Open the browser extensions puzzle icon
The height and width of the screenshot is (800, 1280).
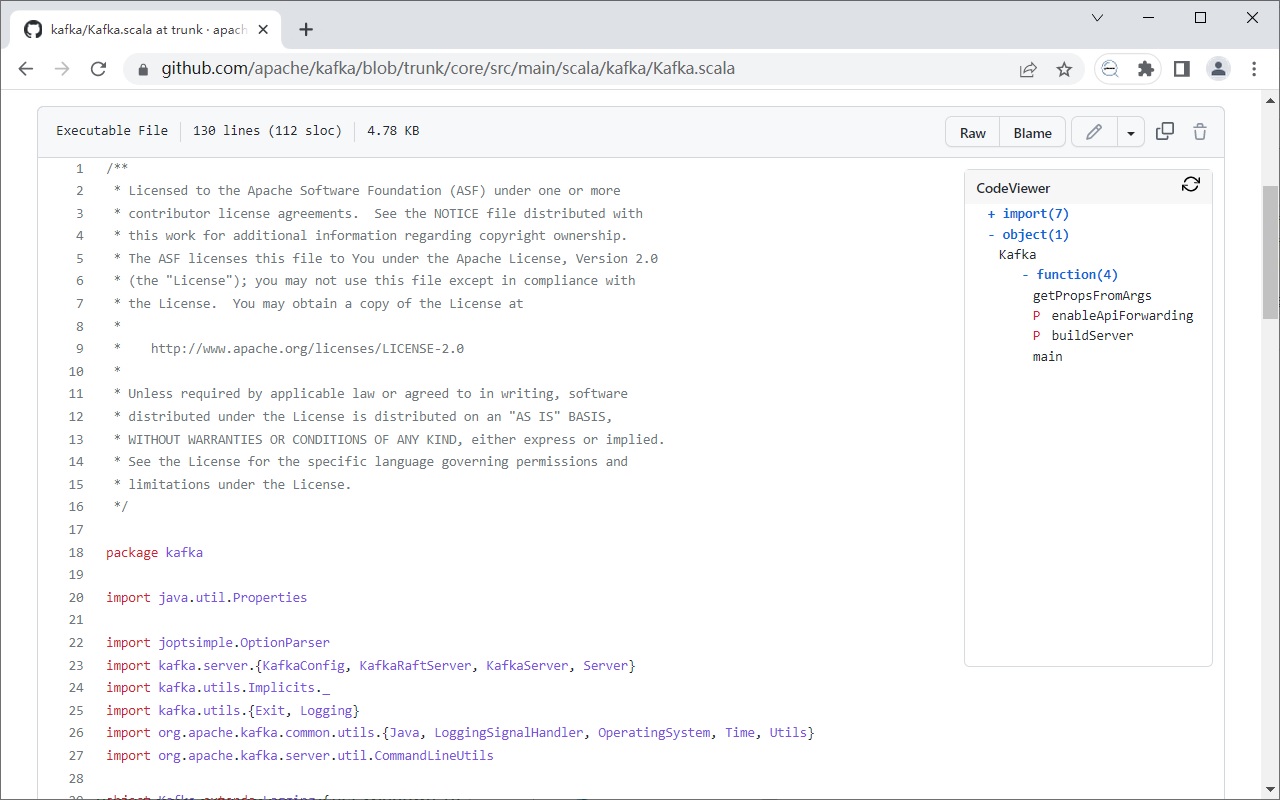(1146, 68)
